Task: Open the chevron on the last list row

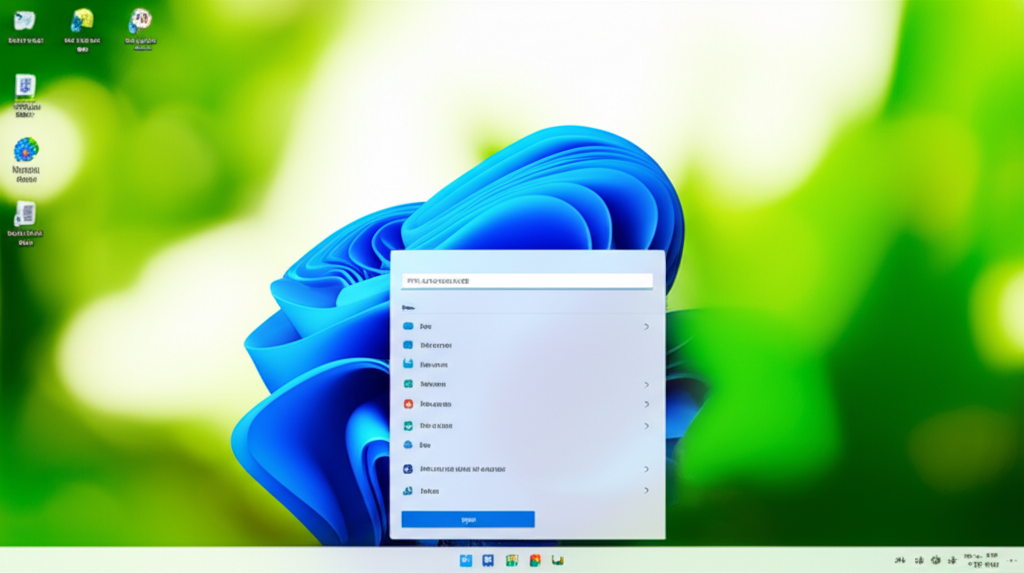Action: tap(646, 491)
